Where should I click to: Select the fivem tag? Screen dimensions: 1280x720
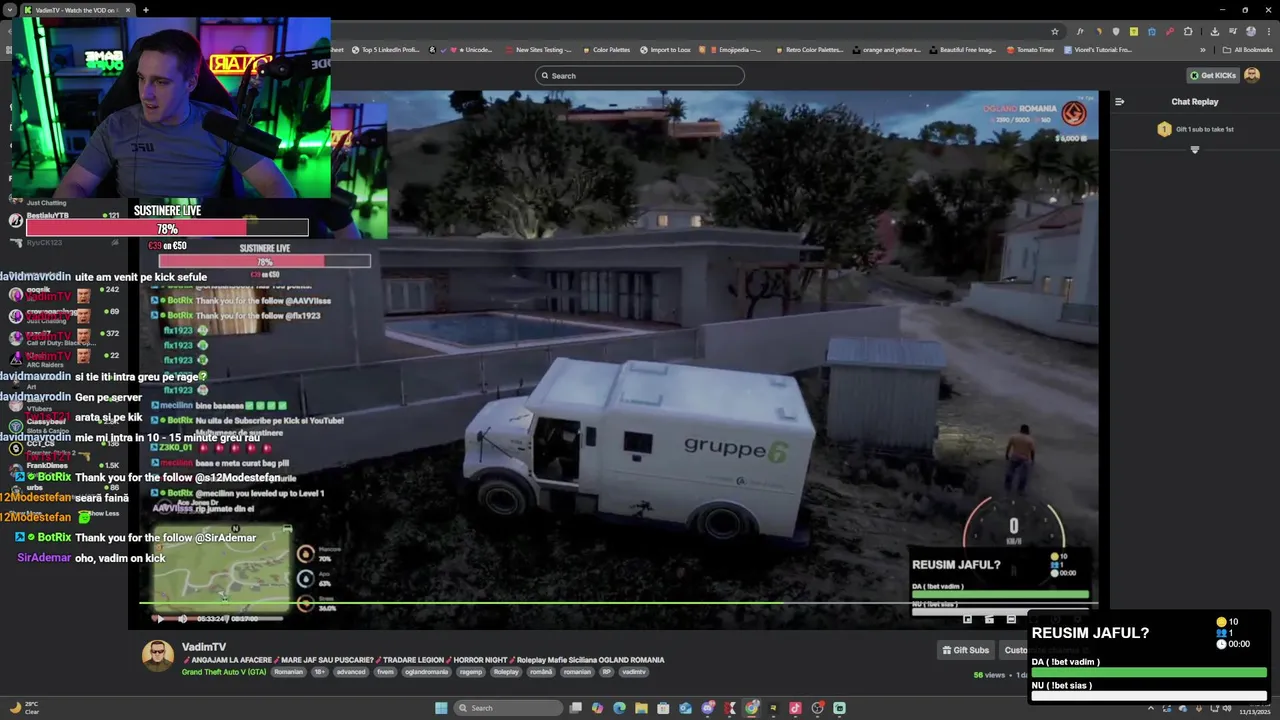(387, 672)
